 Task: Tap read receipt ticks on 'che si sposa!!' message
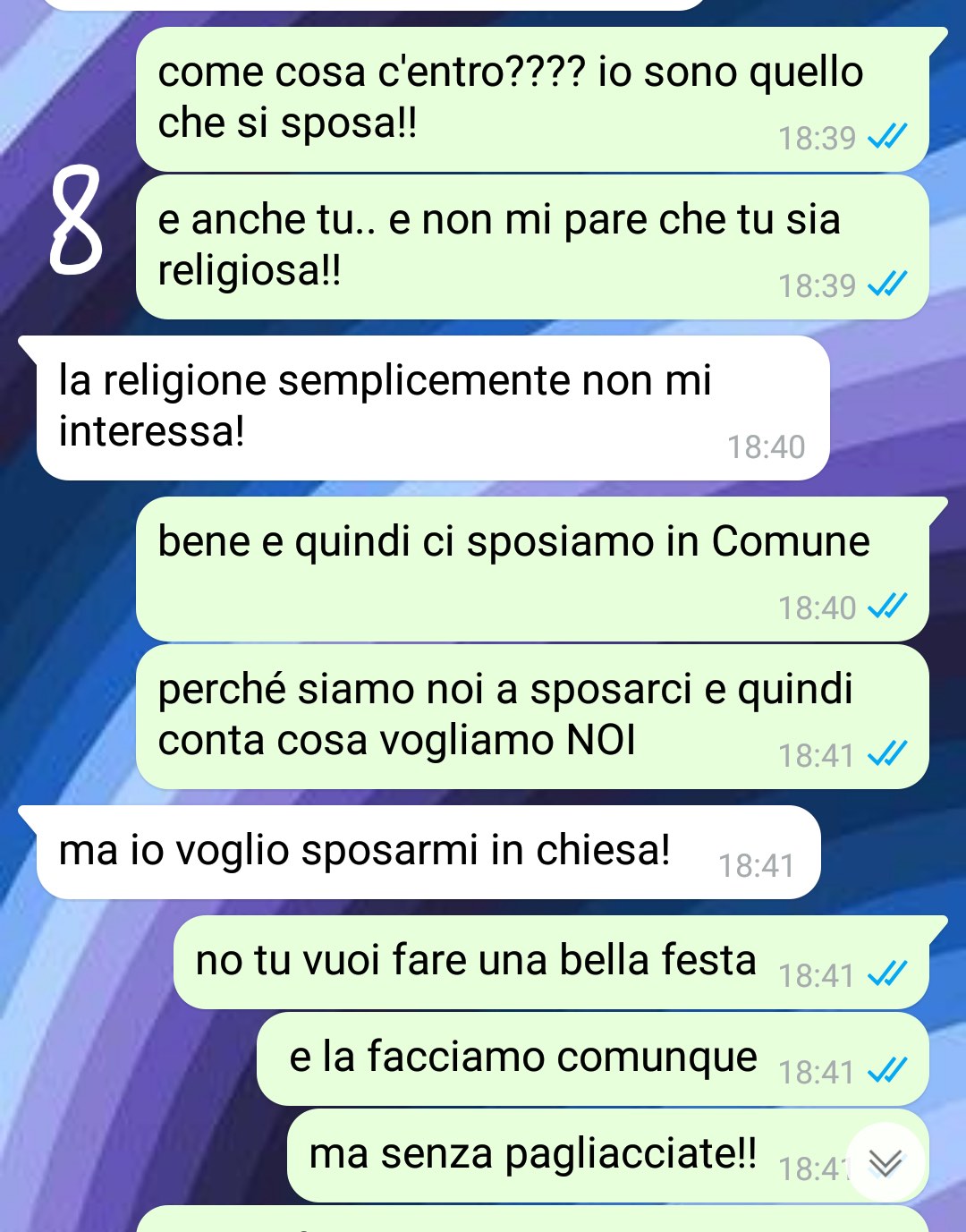pos(887,137)
